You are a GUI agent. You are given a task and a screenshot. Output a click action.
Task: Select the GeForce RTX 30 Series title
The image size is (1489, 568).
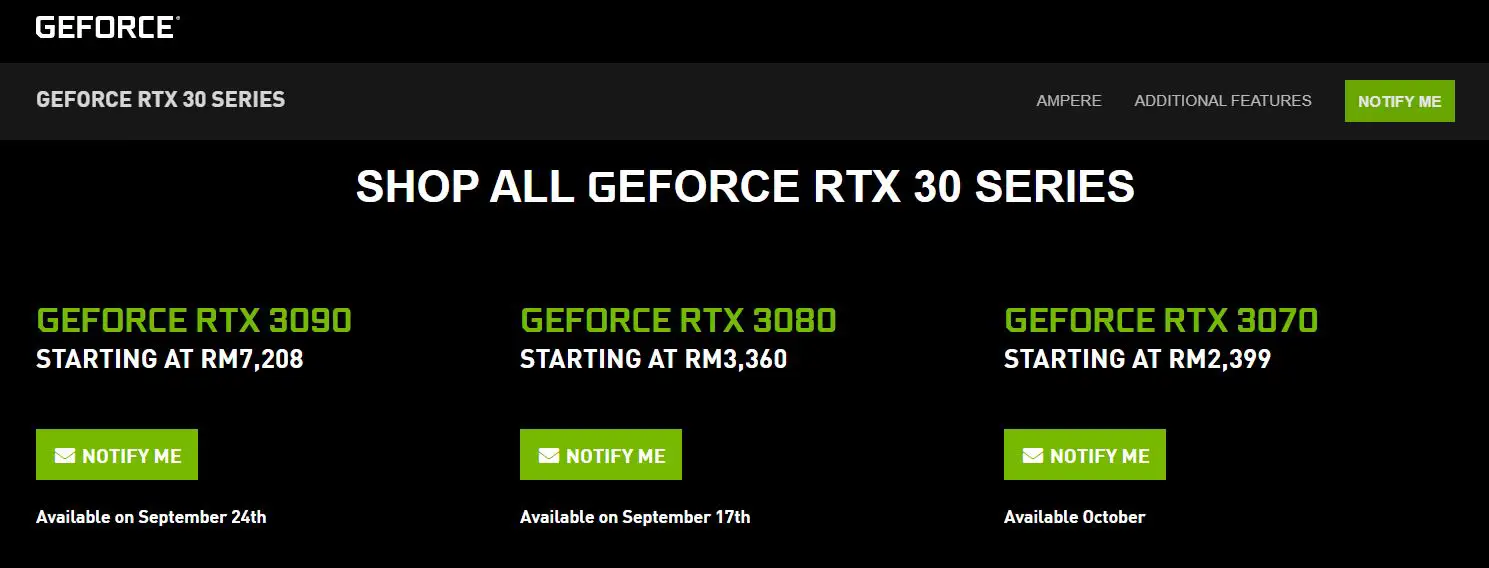point(160,100)
